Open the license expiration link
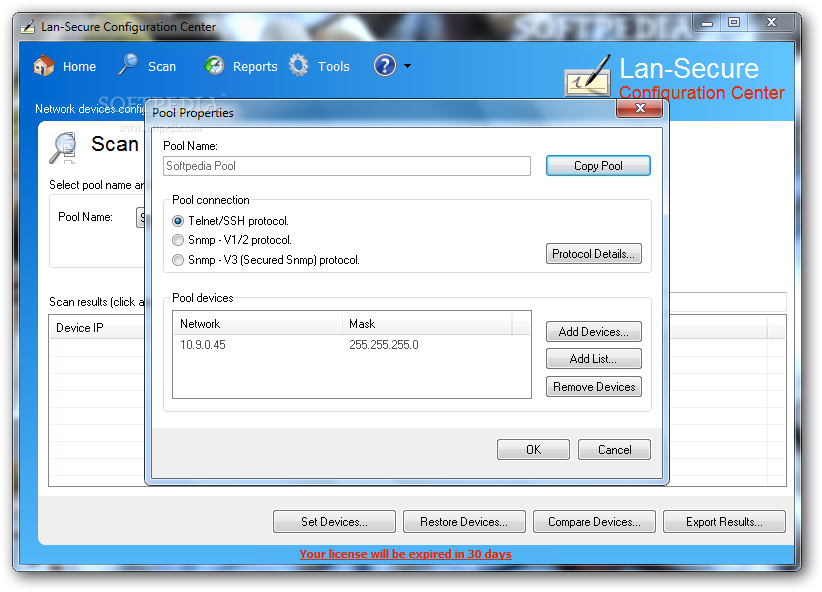The image size is (822, 592). [x=405, y=554]
